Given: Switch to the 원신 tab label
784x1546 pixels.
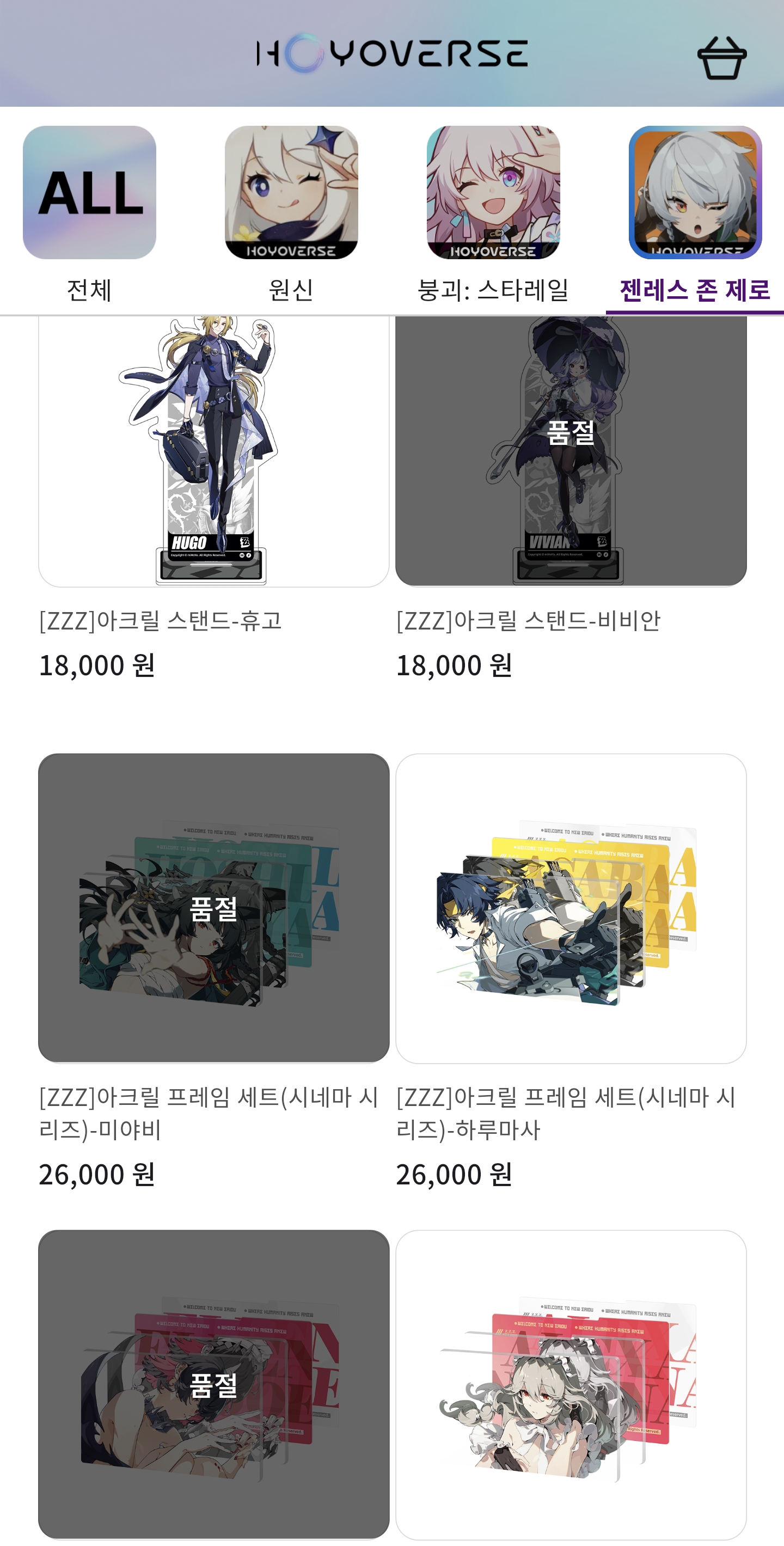Looking at the screenshot, I should click(291, 290).
